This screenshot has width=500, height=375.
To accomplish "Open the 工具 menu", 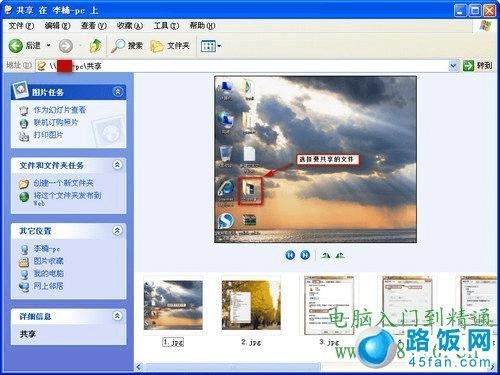I will pyautogui.click(x=166, y=26).
